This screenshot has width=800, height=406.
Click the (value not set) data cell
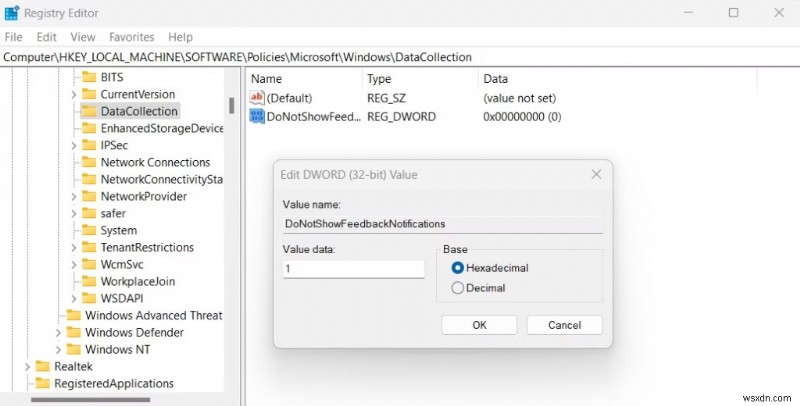519,98
